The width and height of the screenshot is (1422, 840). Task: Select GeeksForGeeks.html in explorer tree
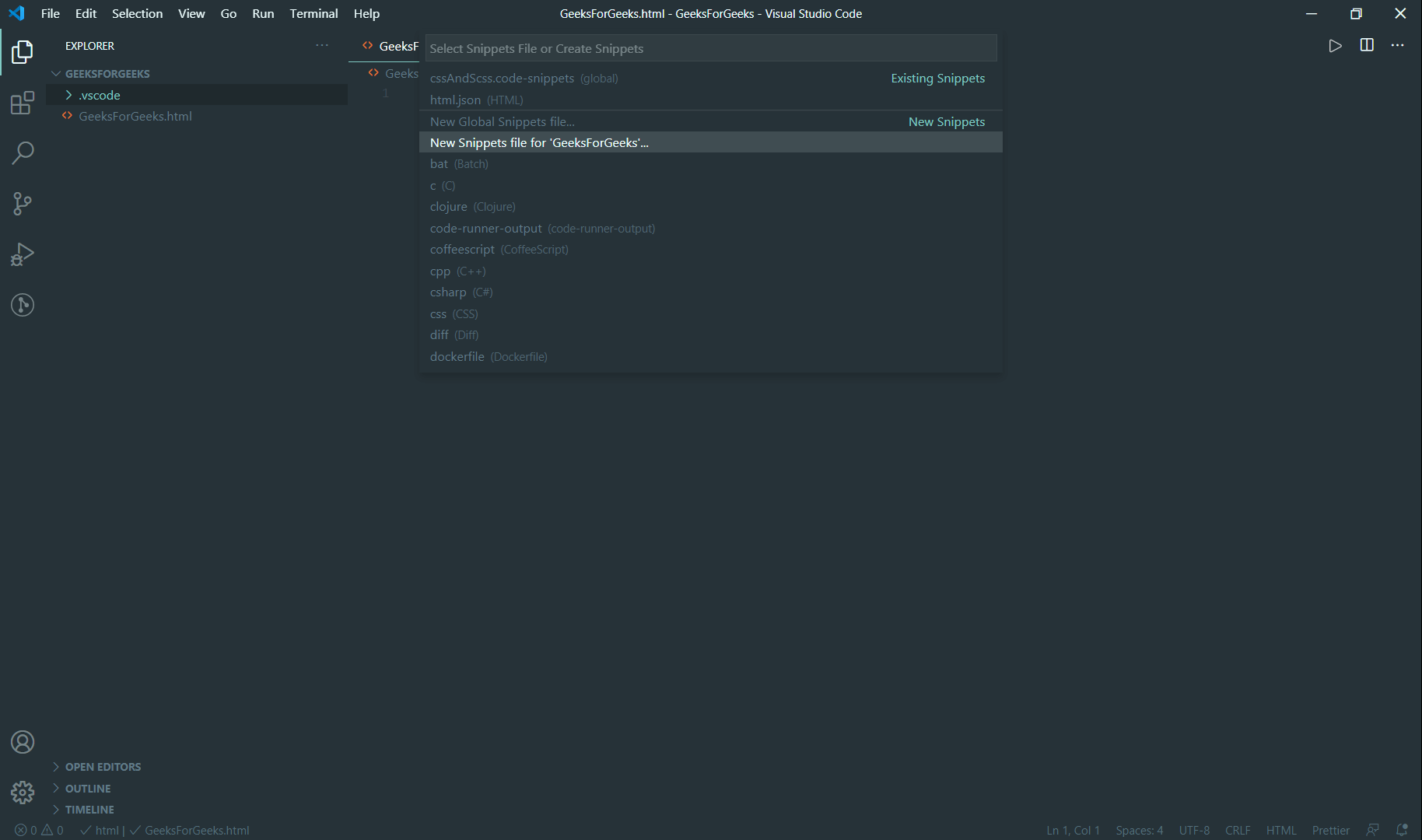pyautogui.click(x=197, y=116)
